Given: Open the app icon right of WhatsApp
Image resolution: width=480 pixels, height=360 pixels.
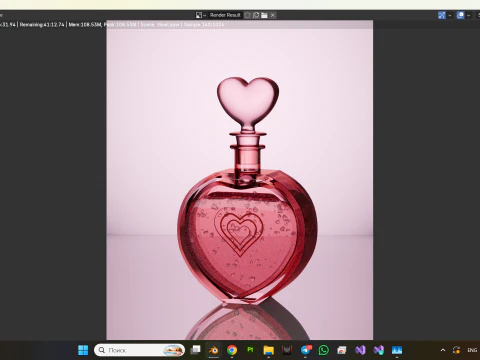Looking at the screenshot, I should 342,350.
